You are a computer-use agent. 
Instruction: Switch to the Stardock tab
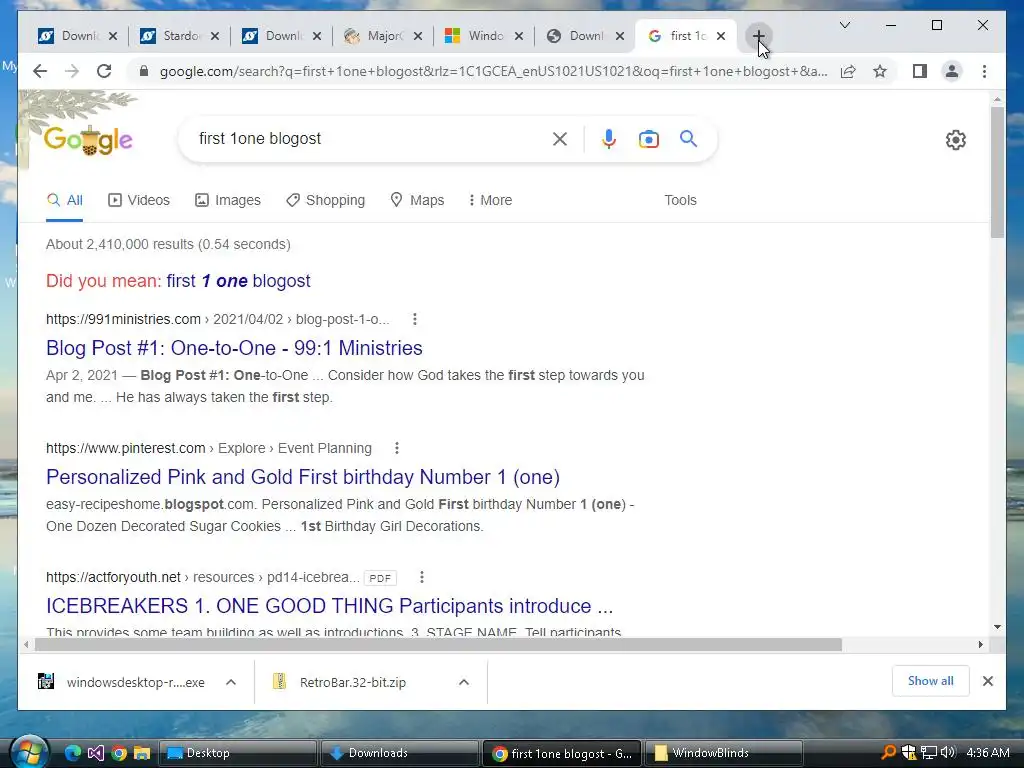pyautogui.click(x=171, y=36)
